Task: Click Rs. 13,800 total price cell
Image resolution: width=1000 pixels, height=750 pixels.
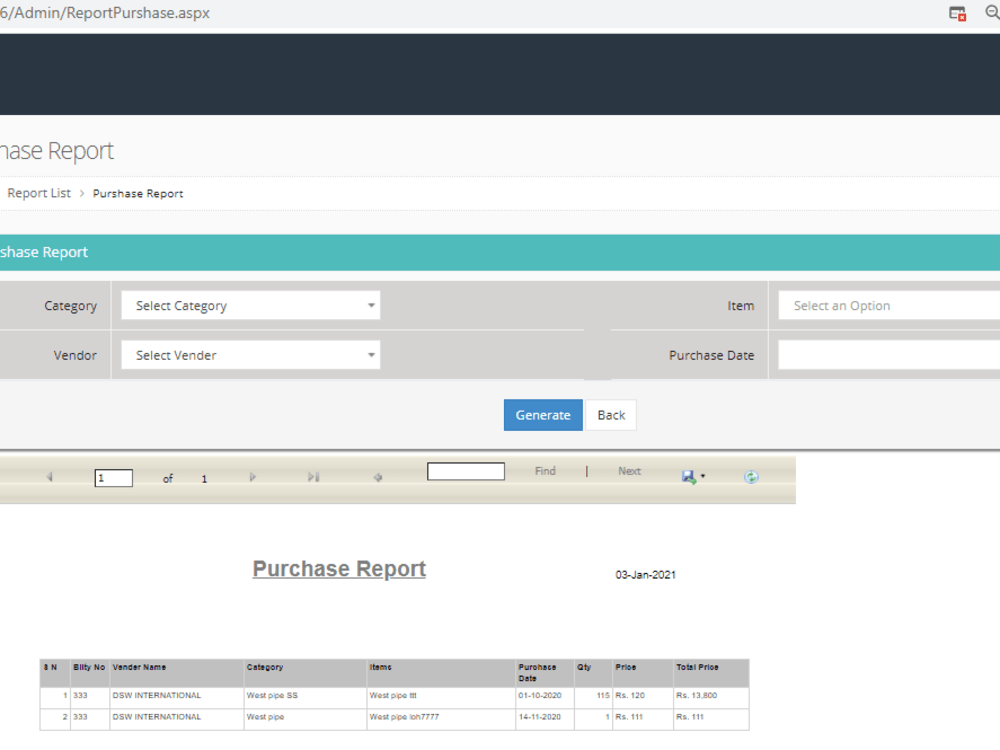Action: [x=696, y=695]
